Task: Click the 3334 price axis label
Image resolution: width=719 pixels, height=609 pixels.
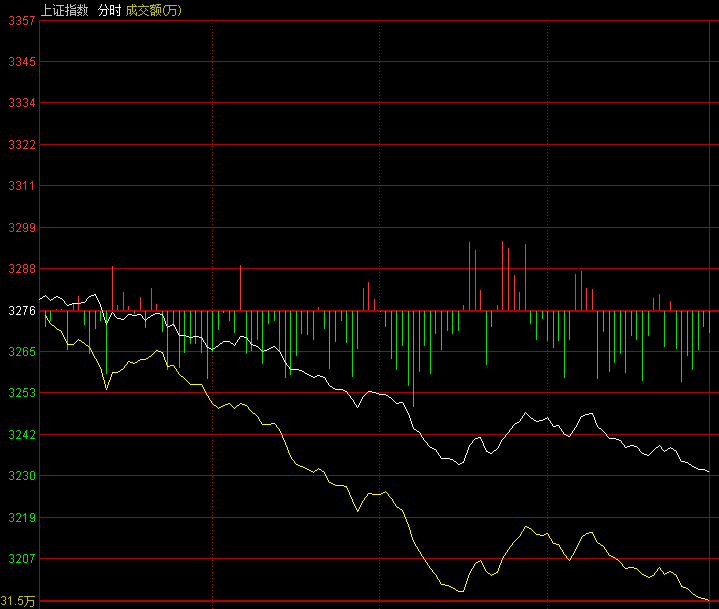Action: [x=22, y=103]
